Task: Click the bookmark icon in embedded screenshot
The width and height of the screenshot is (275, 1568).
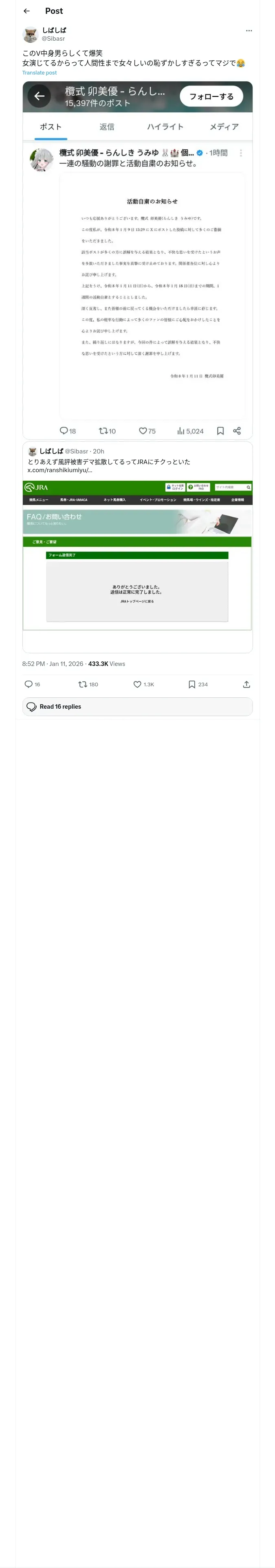Action: tap(220, 431)
